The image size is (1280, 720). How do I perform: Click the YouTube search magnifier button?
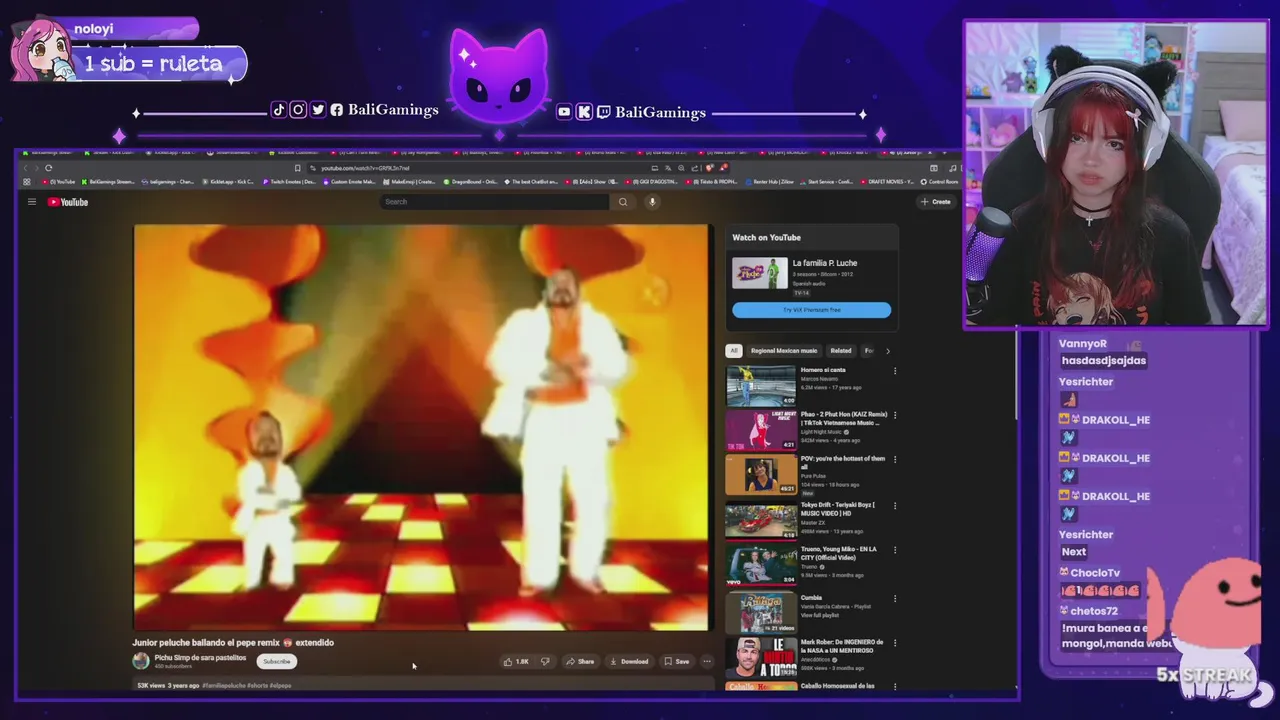[623, 202]
